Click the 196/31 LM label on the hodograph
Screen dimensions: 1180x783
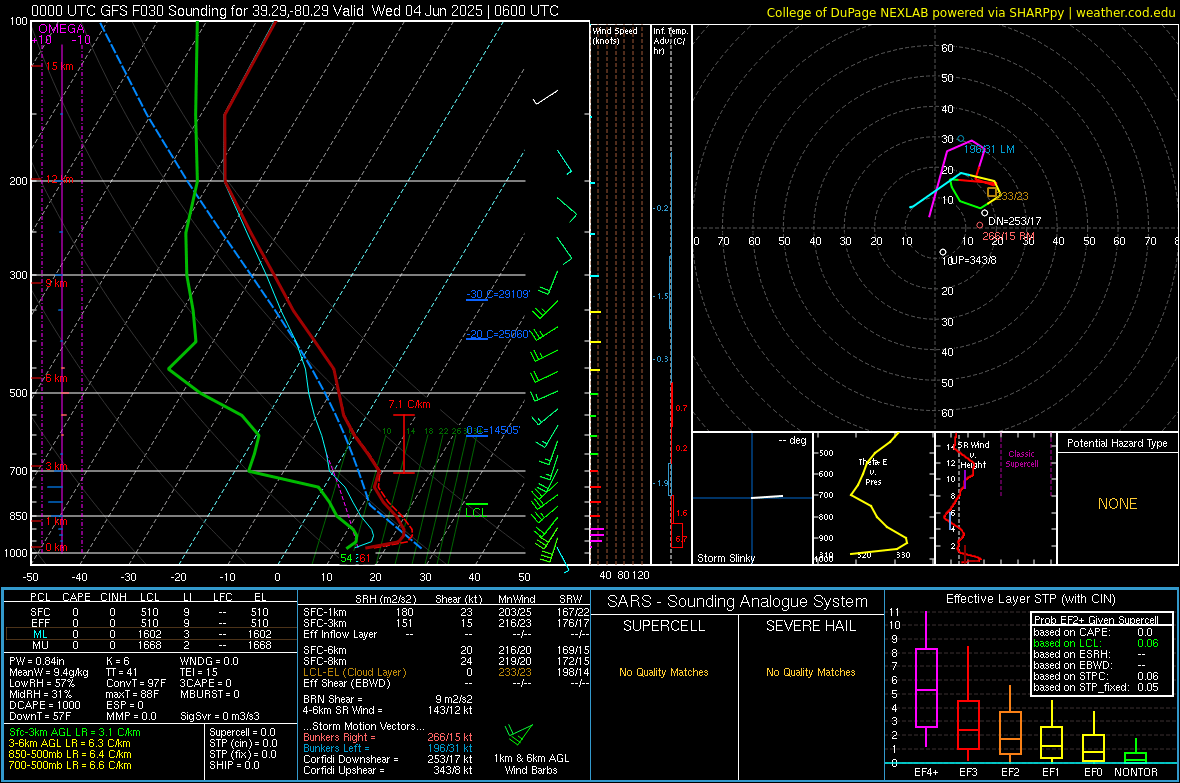989,149
